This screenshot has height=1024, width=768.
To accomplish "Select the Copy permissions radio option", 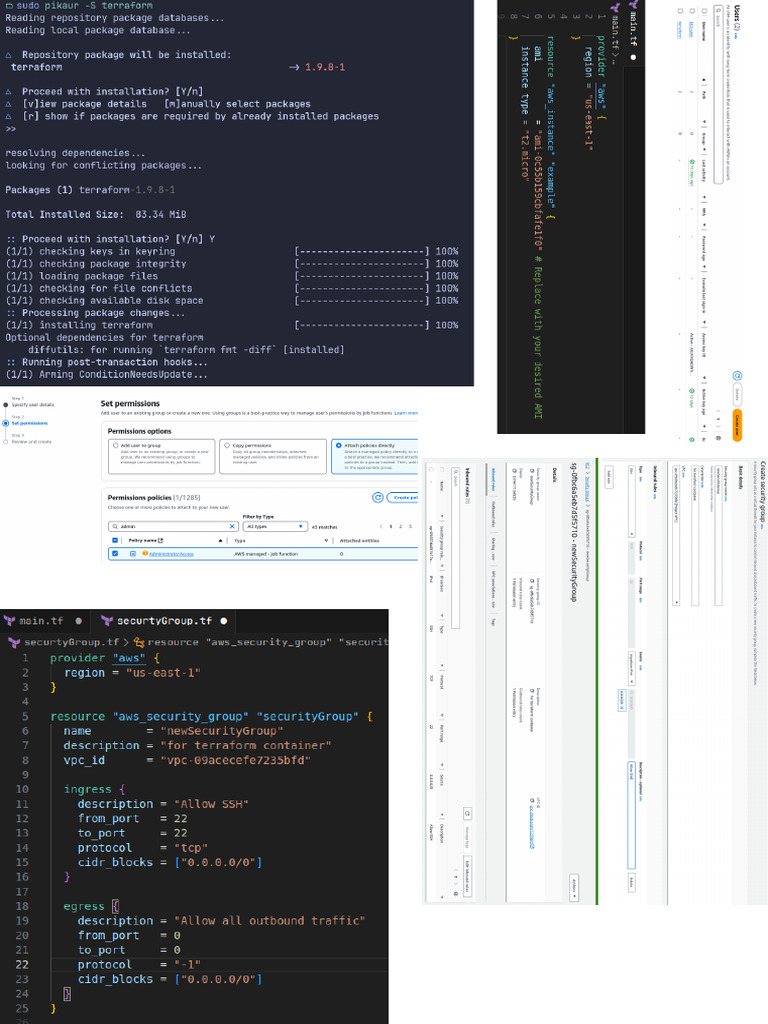I will click(226, 445).
